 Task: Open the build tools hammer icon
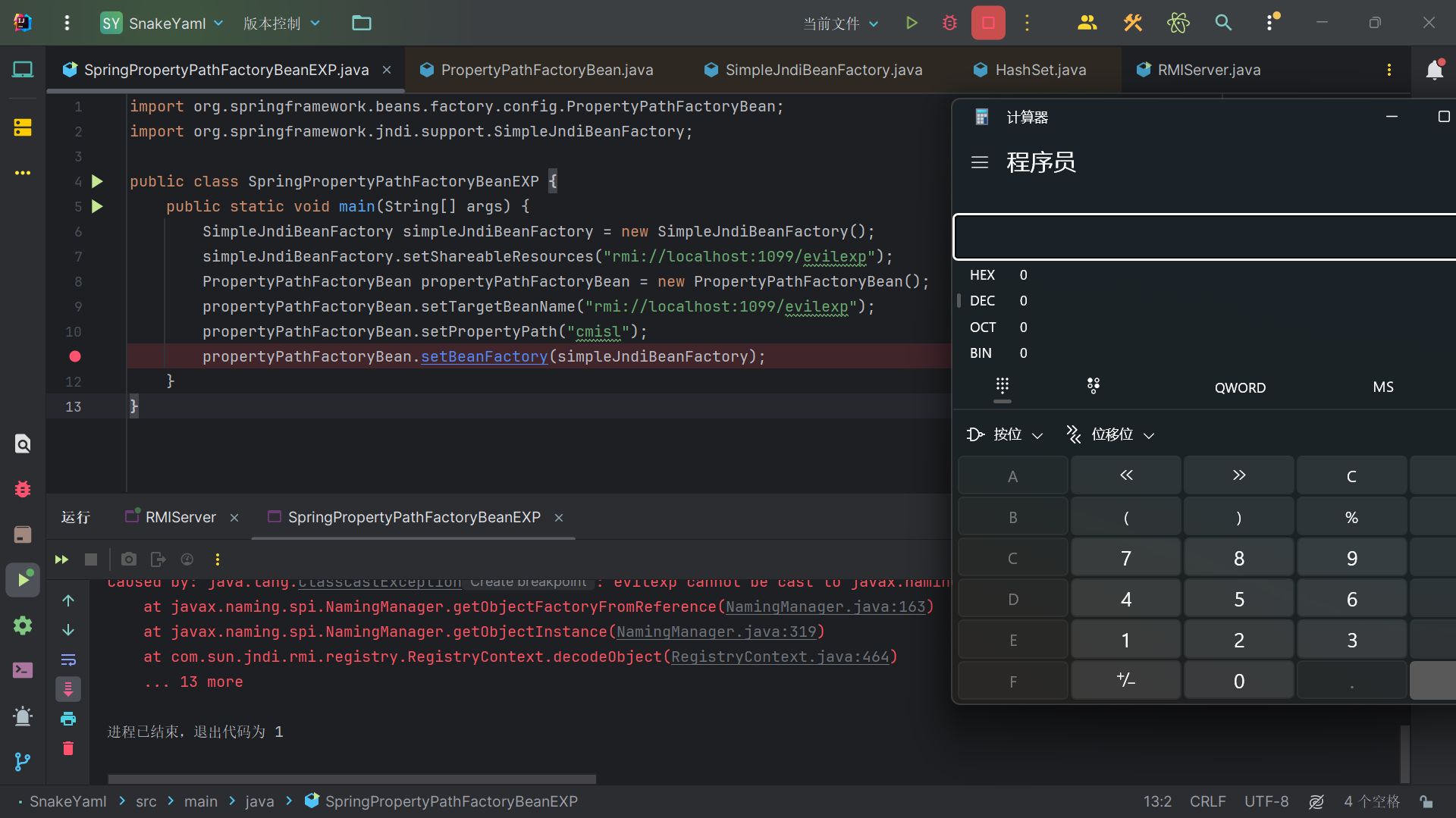(x=1132, y=23)
